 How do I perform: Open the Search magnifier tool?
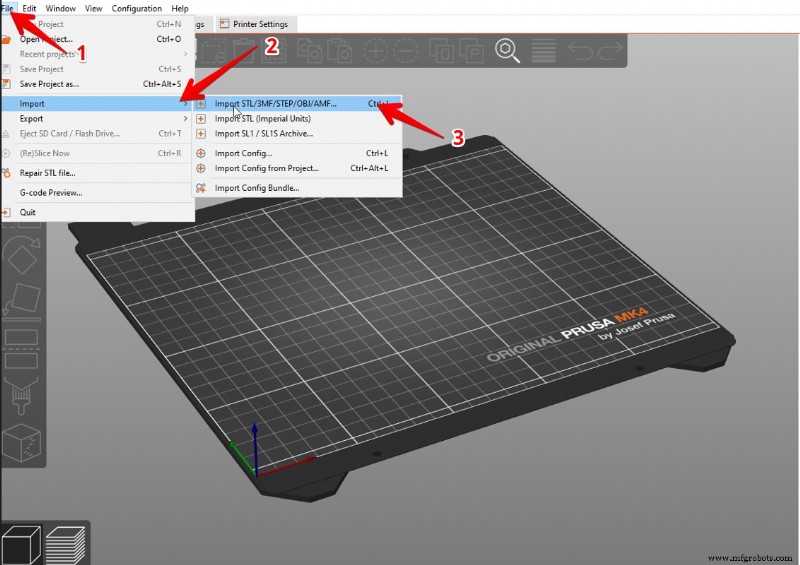pyautogui.click(x=507, y=51)
